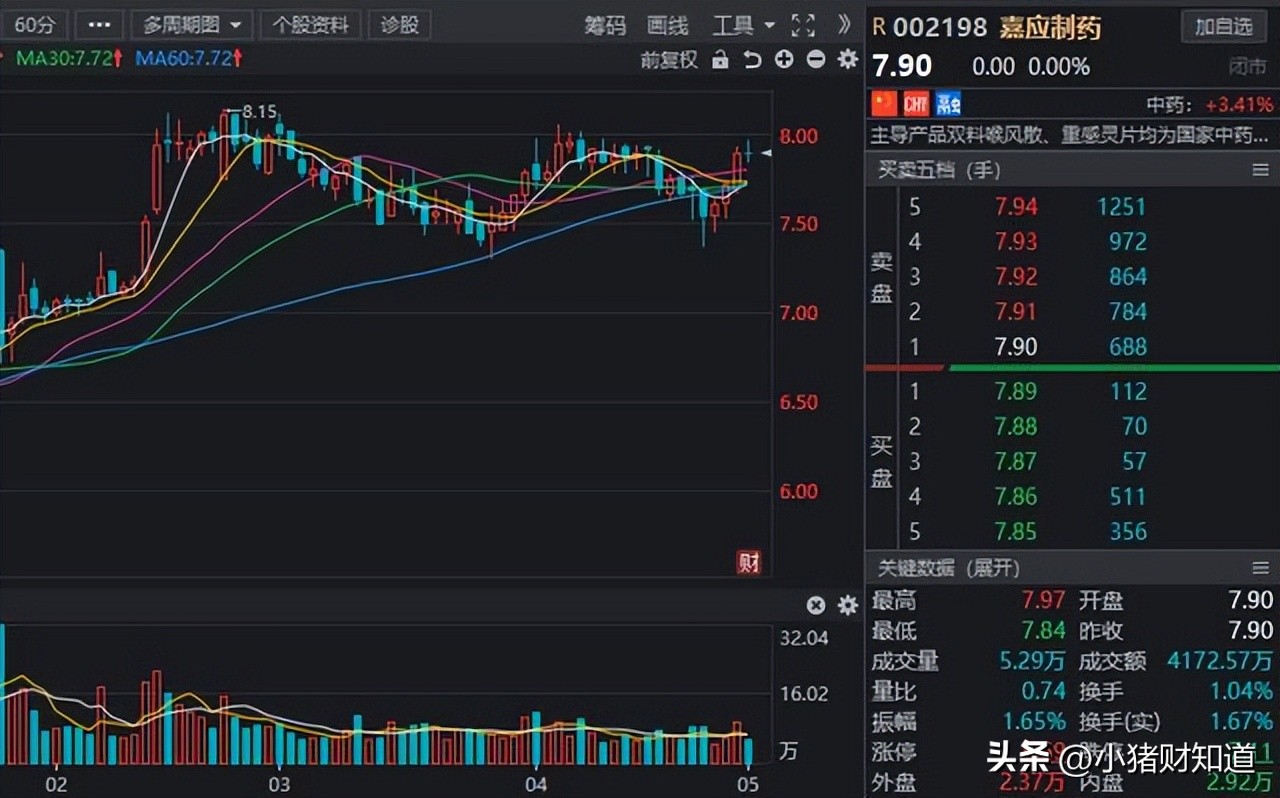Open the 多周期图 dropdown
The image size is (1280, 798).
click(190, 24)
